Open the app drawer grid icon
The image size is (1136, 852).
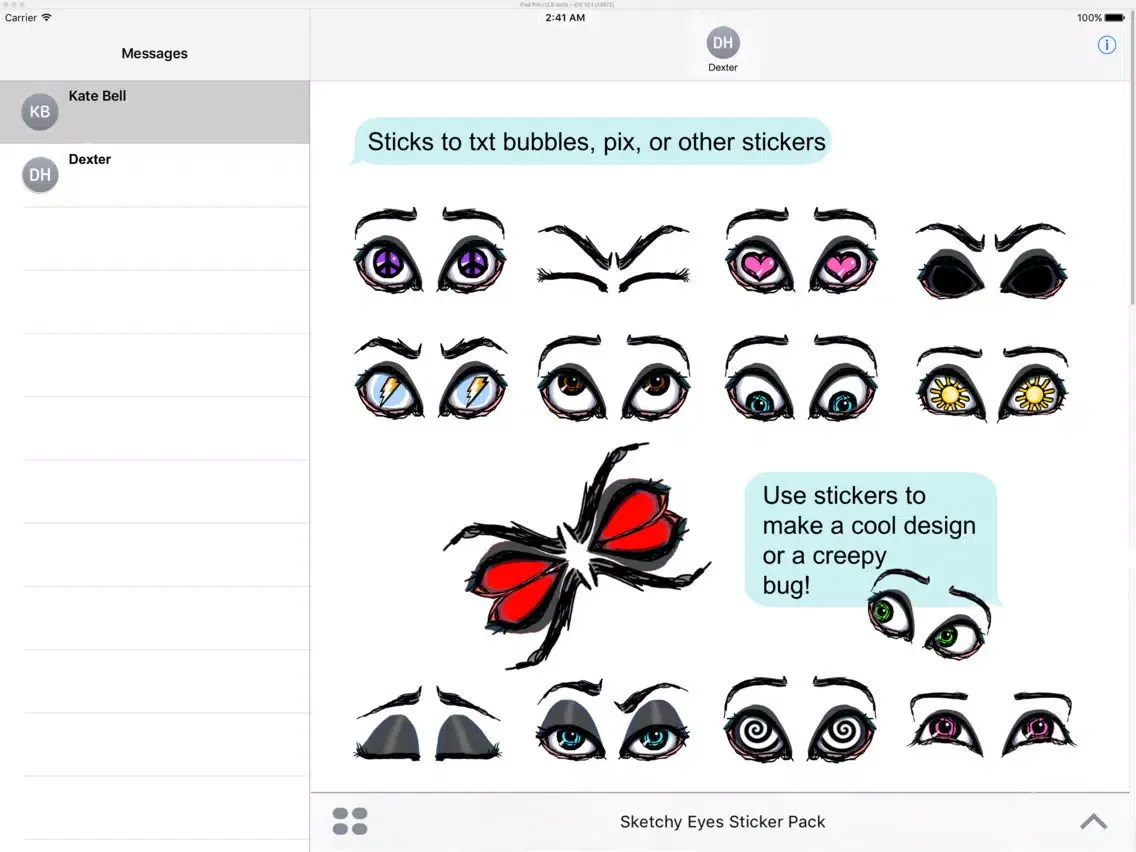(x=349, y=820)
